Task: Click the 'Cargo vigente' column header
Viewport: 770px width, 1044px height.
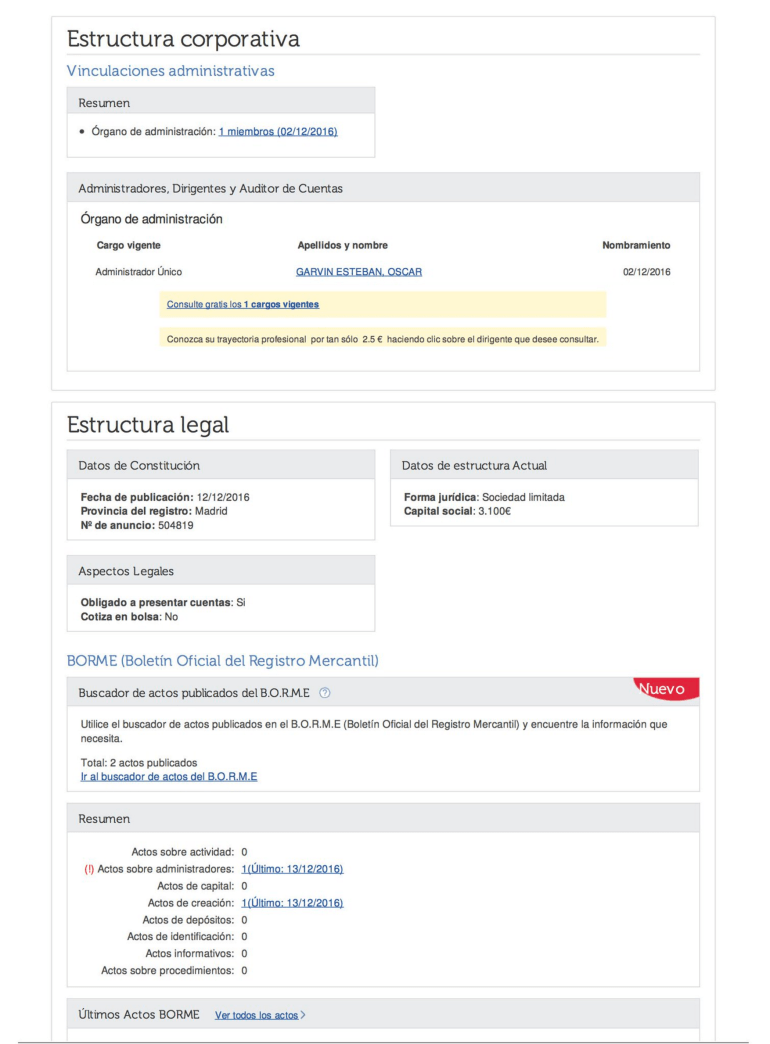Action: 128,245
